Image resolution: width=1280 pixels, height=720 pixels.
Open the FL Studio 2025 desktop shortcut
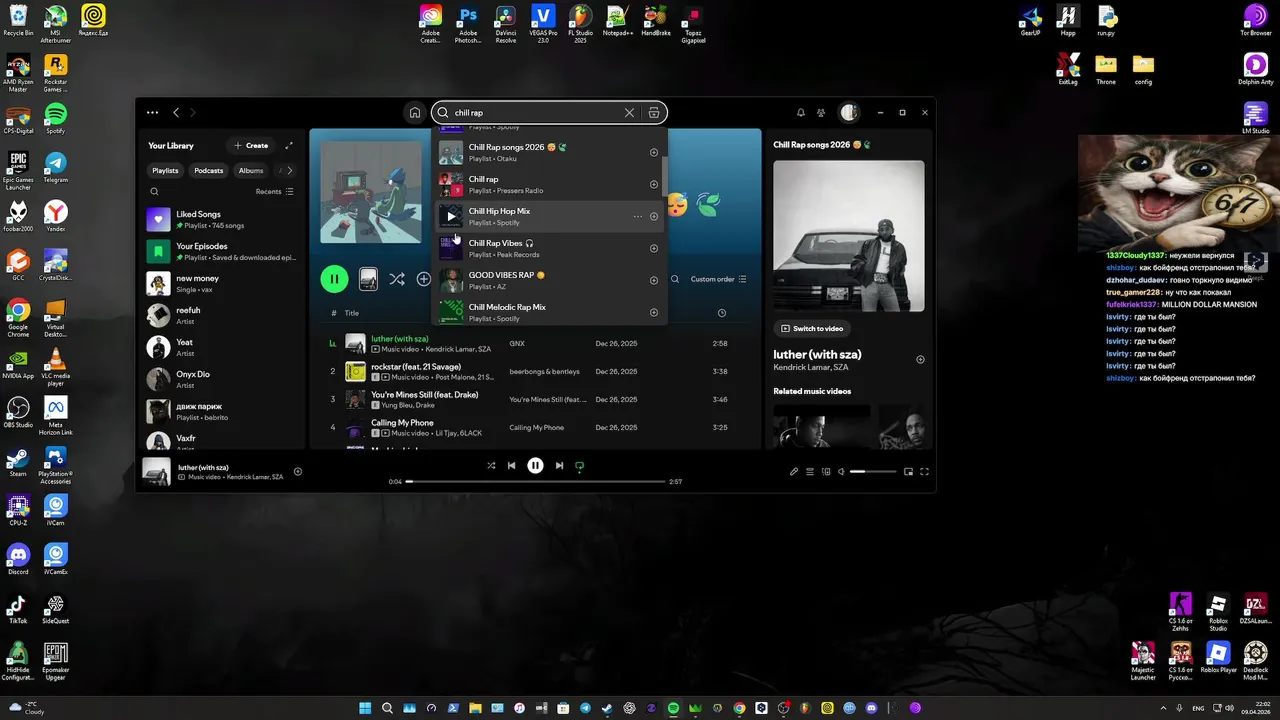[580, 24]
